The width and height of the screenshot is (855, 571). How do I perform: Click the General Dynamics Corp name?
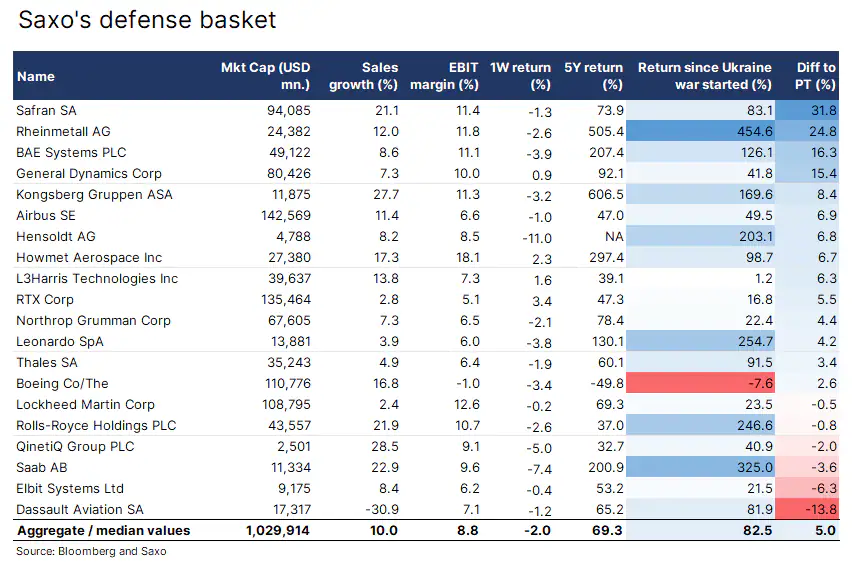point(89,173)
